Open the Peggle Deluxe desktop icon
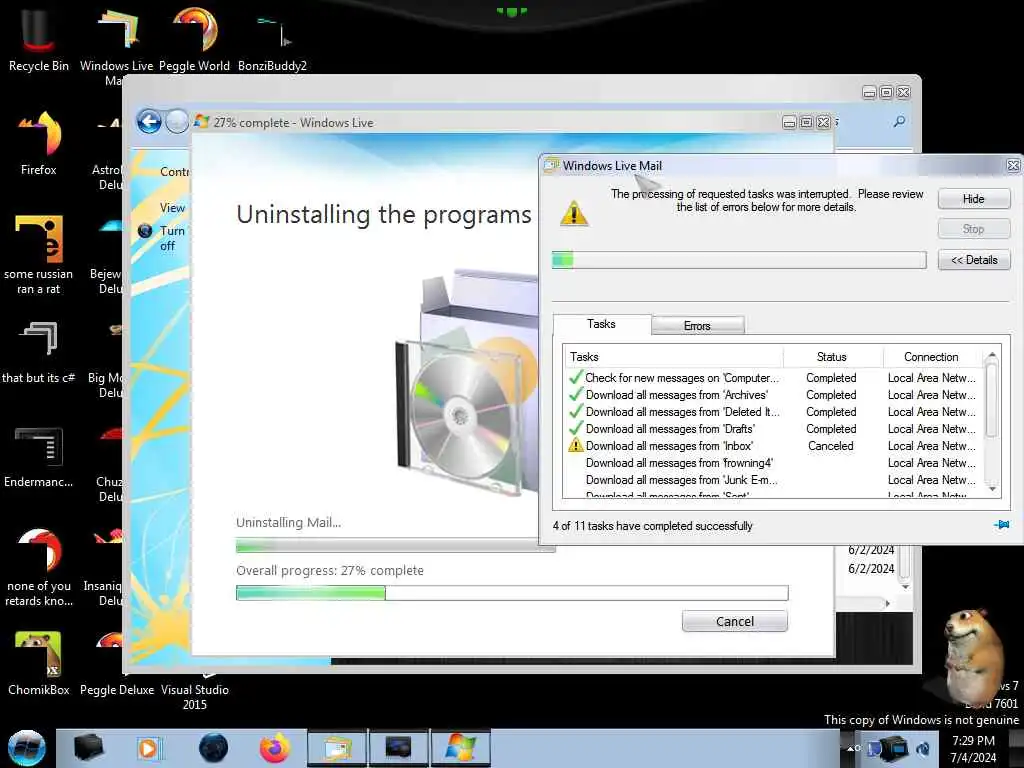Screen dimensions: 1024x768 point(116,689)
